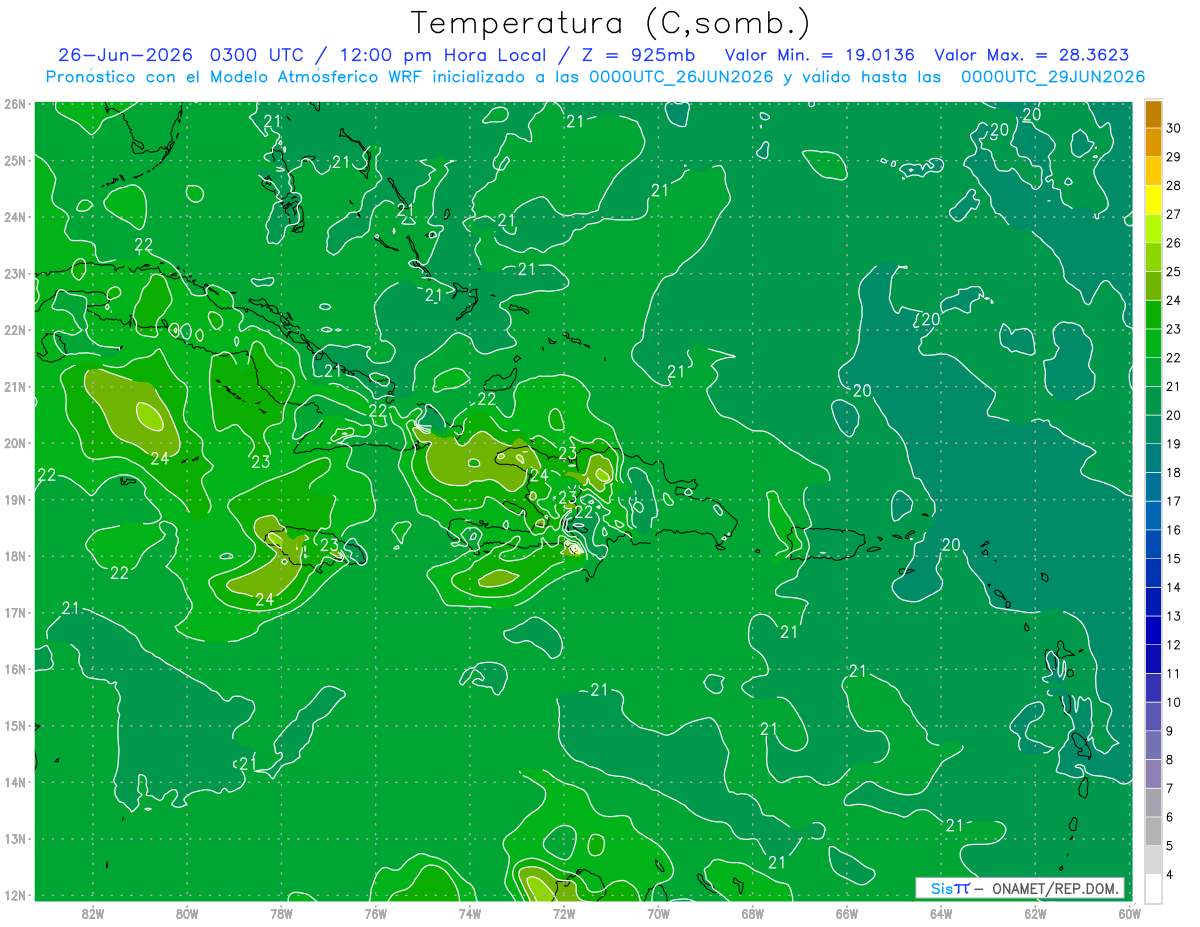Click the '68W' longitude axis label
1200x927 pixels.
(753, 913)
